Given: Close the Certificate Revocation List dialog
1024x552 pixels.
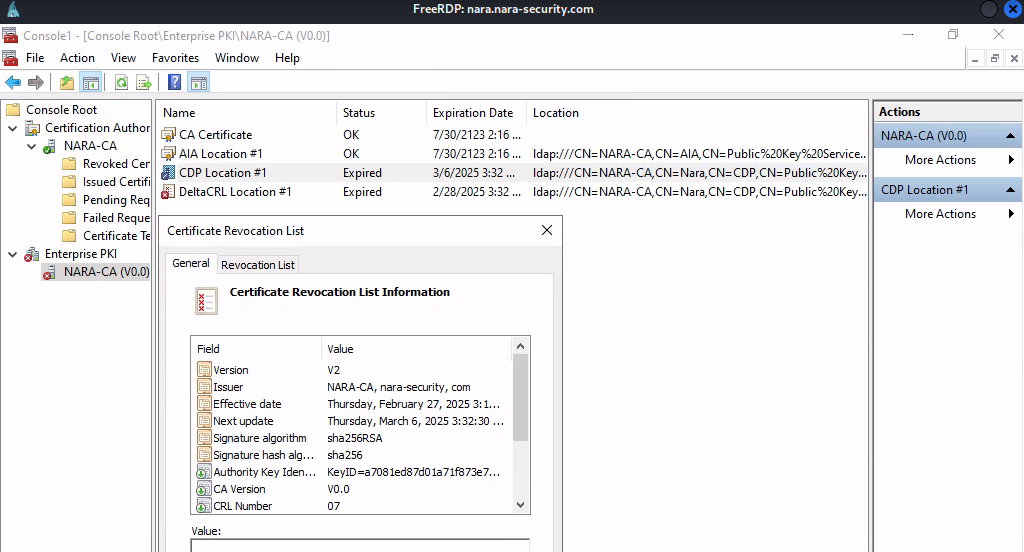Looking at the screenshot, I should (x=546, y=231).
